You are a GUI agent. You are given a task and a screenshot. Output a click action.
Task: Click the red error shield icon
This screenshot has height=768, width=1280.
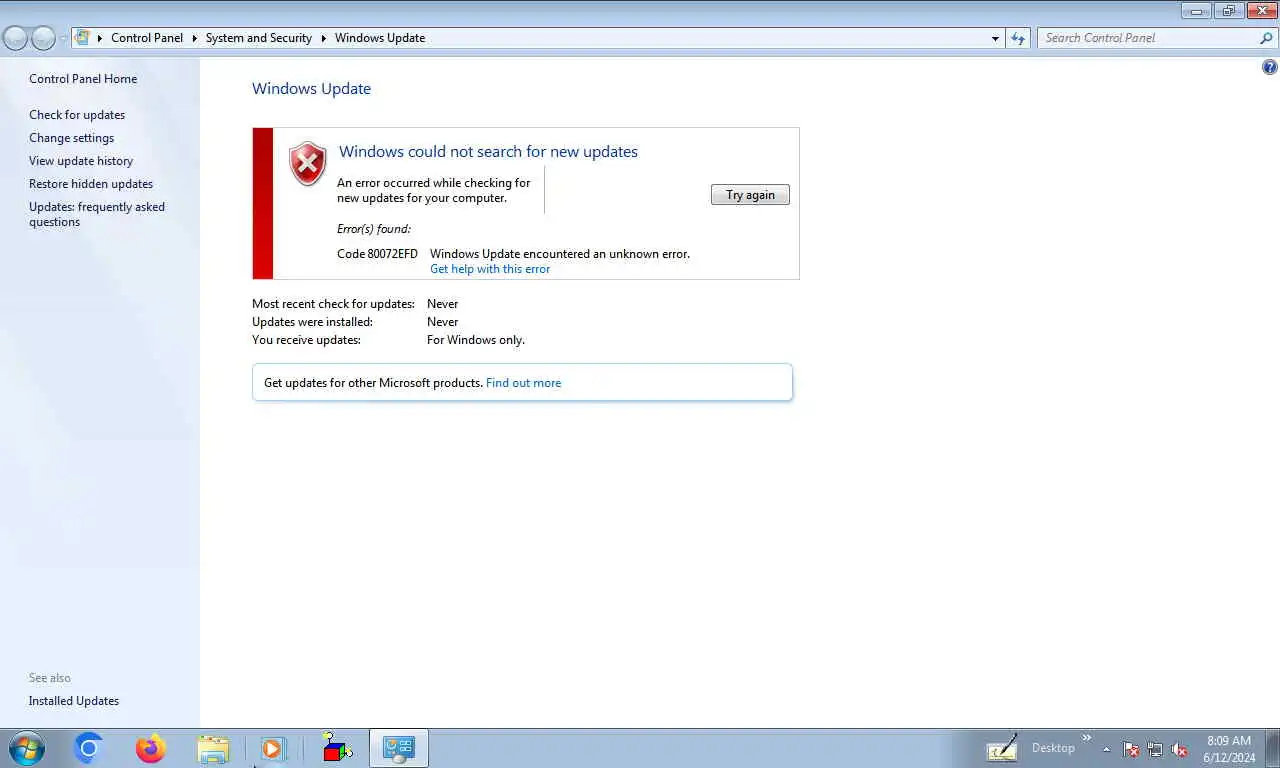(x=308, y=163)
